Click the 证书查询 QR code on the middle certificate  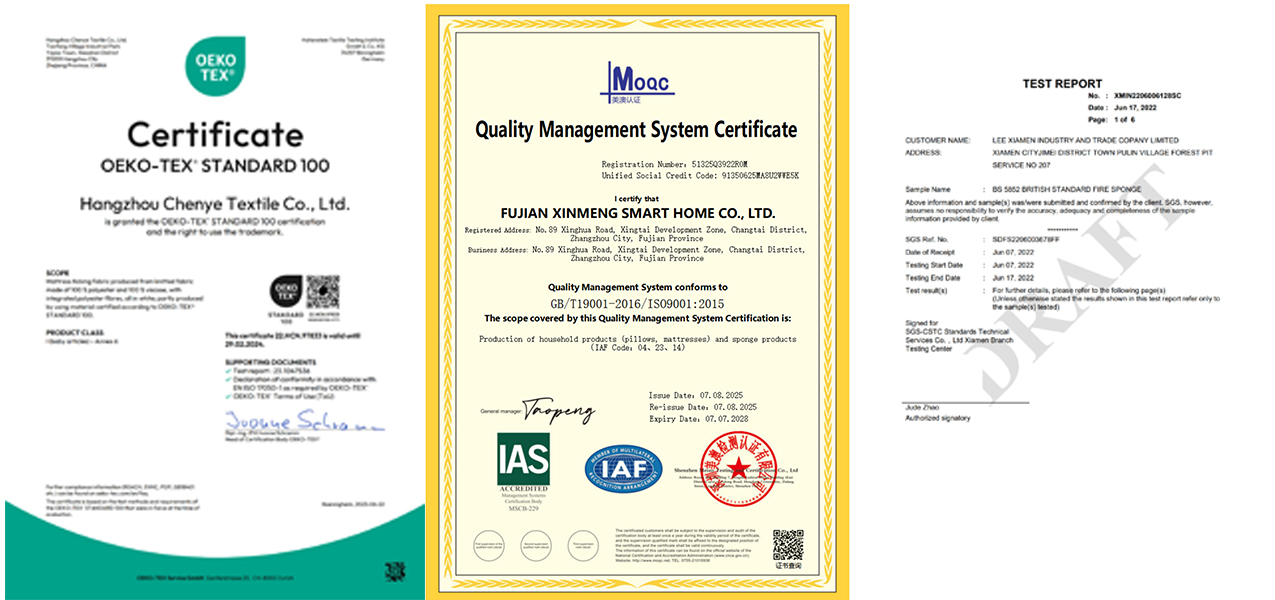[x=789, y=544]
